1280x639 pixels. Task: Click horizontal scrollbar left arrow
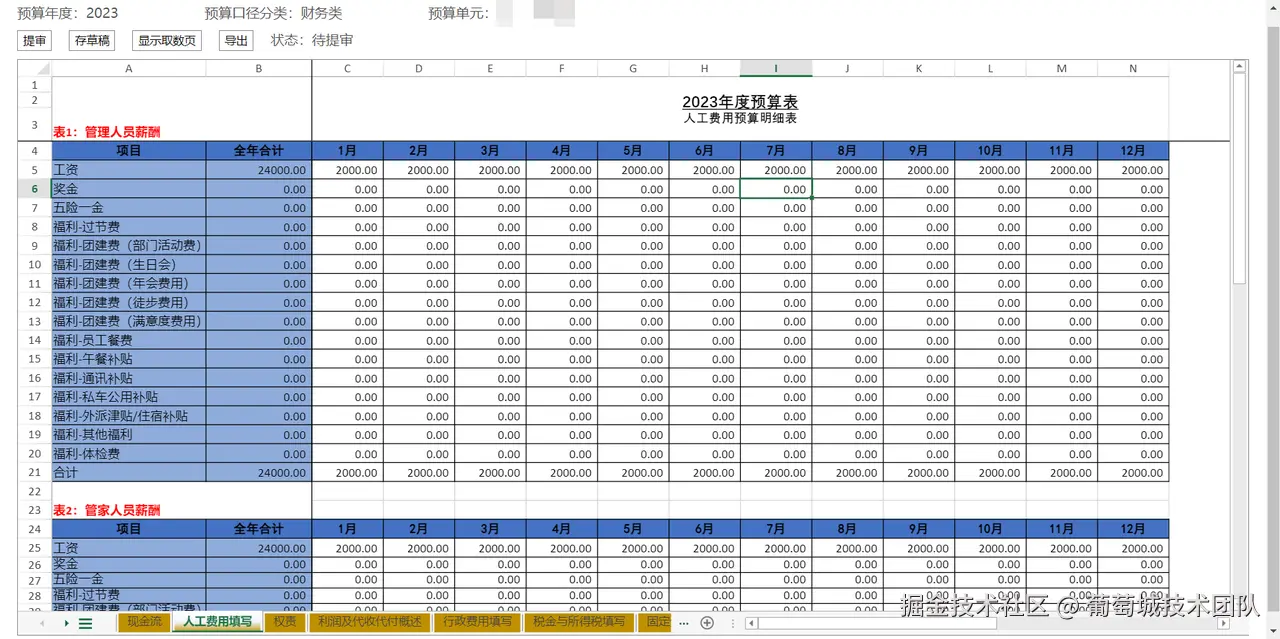point(751,623)
